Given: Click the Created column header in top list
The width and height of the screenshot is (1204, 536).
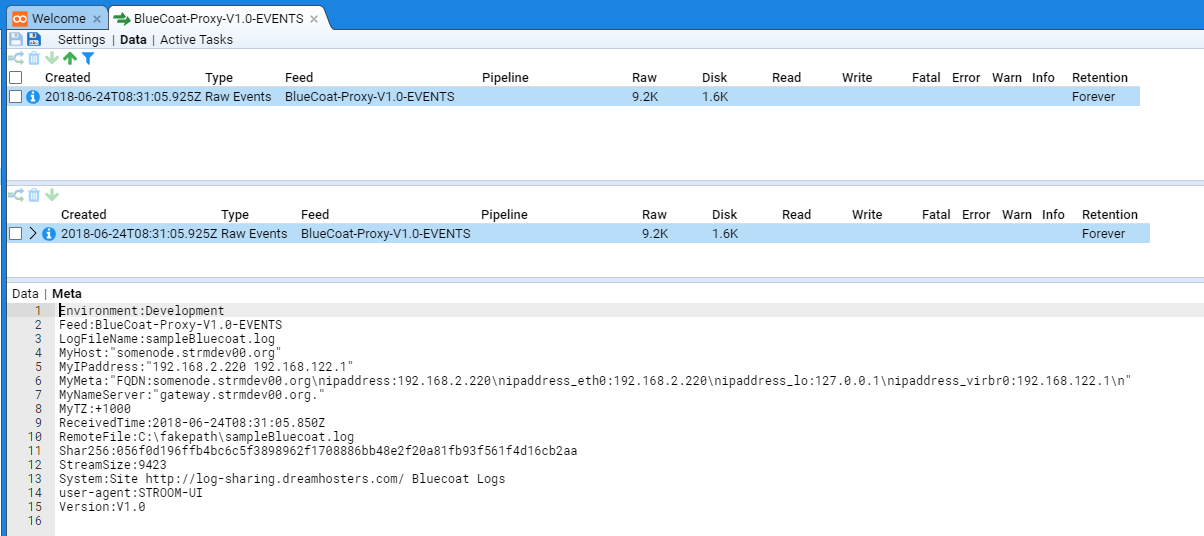Looking at the screenshot, I should tap(67, 78).
